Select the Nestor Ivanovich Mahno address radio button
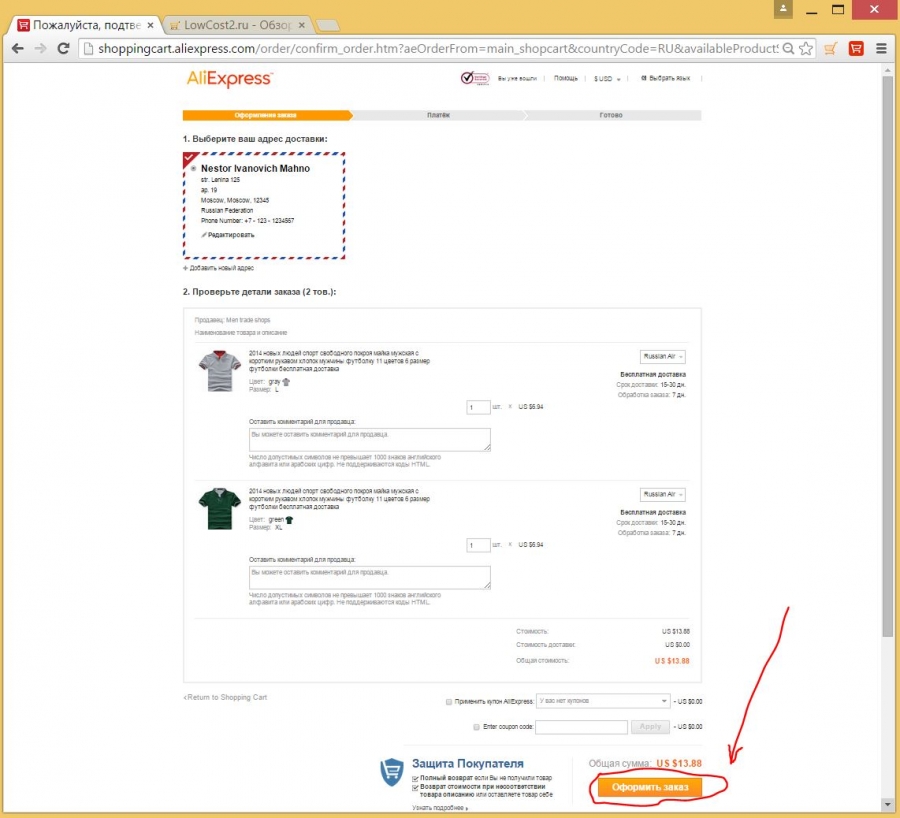This screenshot has height=818, width=900. [x=193, y=168]
